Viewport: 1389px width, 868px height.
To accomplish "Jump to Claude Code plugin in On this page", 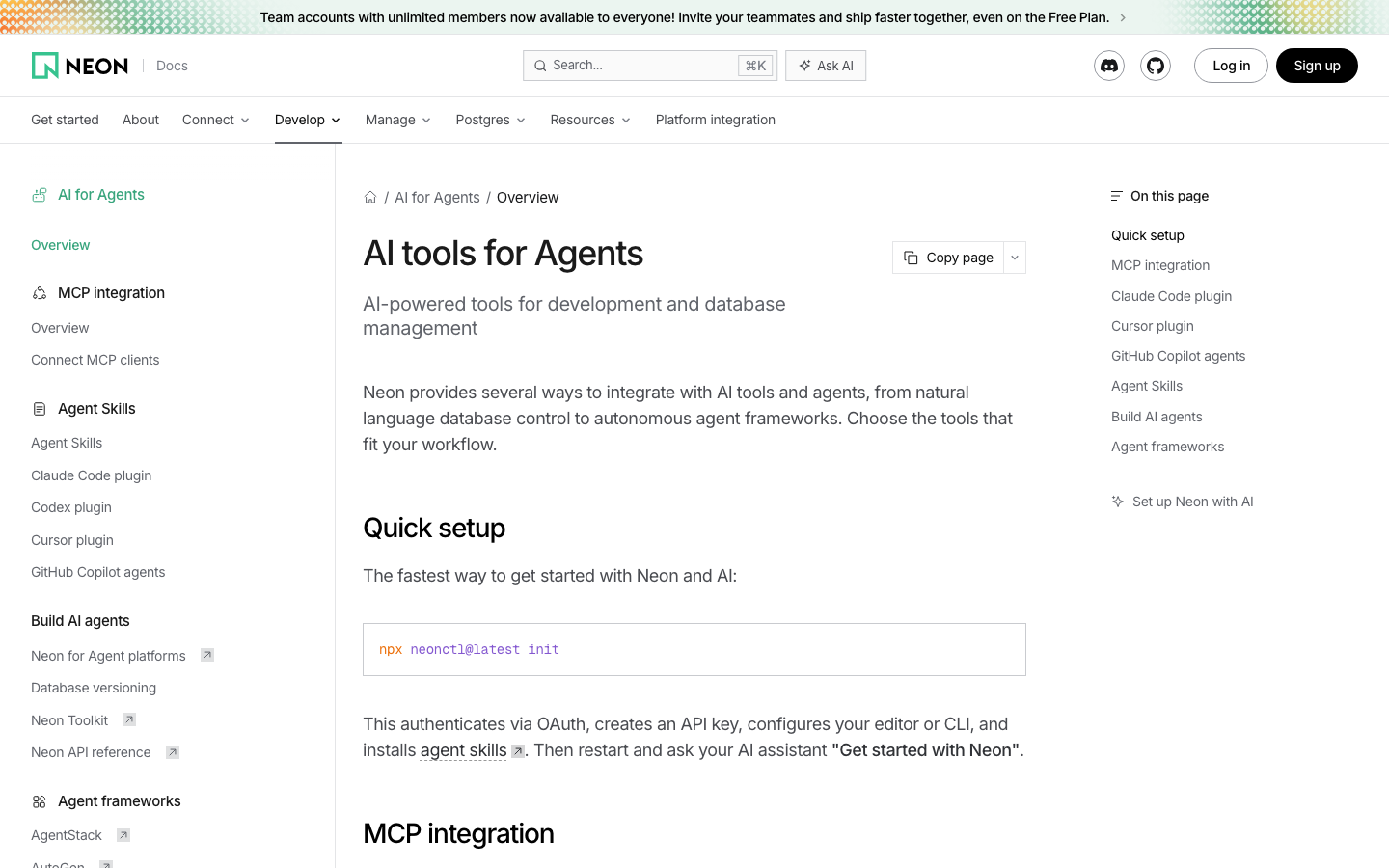I will pyautogui.click(x=1172, y=296).
